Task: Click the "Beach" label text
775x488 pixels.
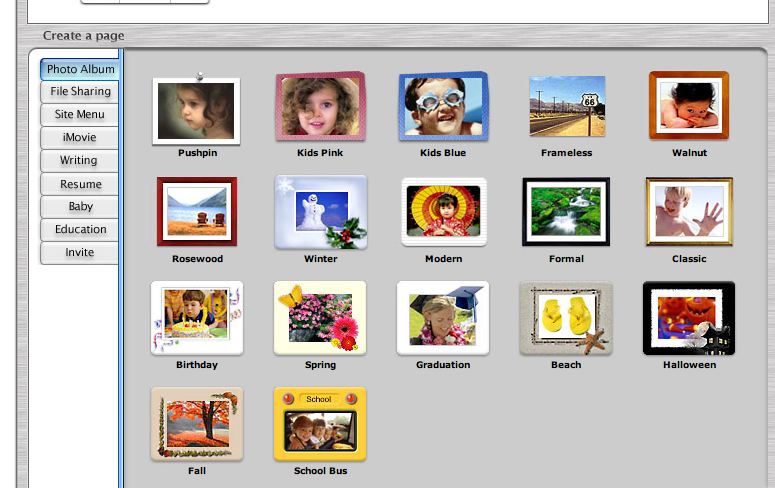Action: click(x=566, y=365)
